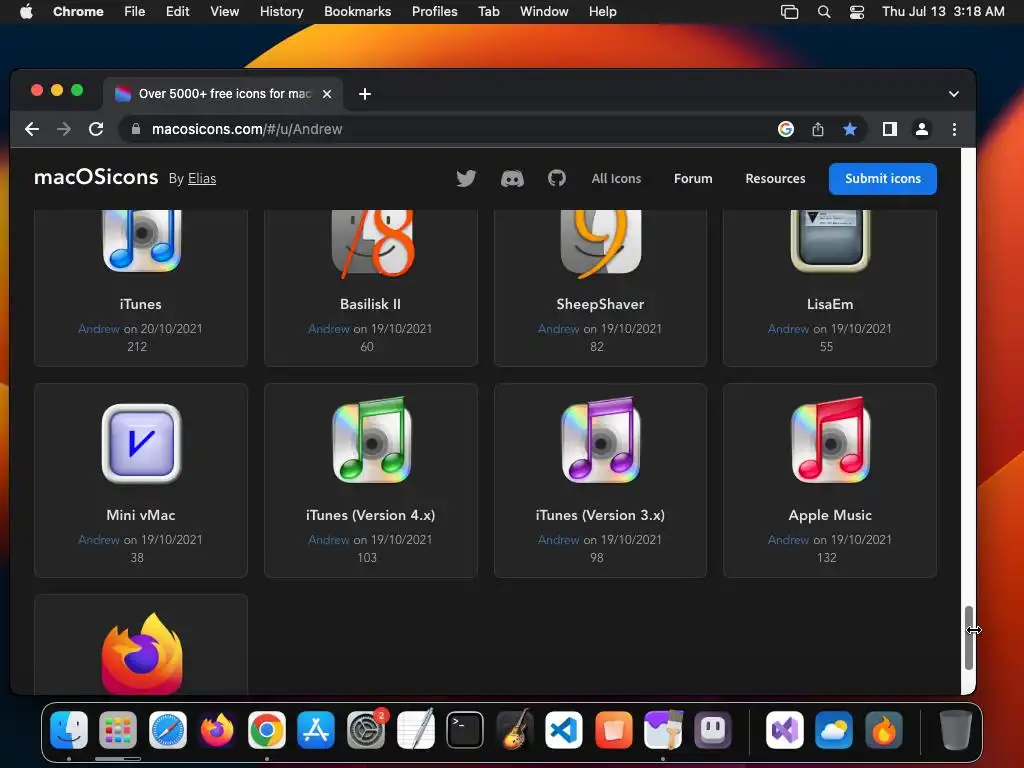
Task: Click the browser forward arrow
Action: pyautogui.click(x=64, y=129)
